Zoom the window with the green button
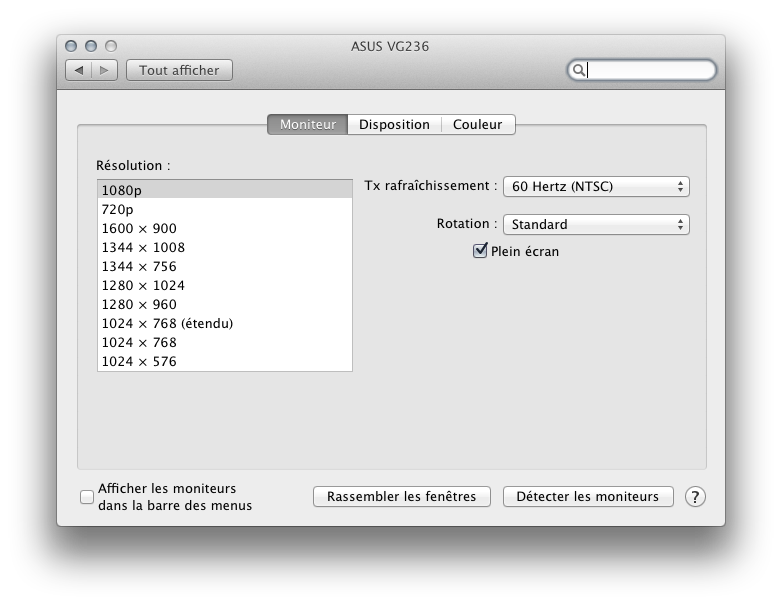 coord(111,46)
